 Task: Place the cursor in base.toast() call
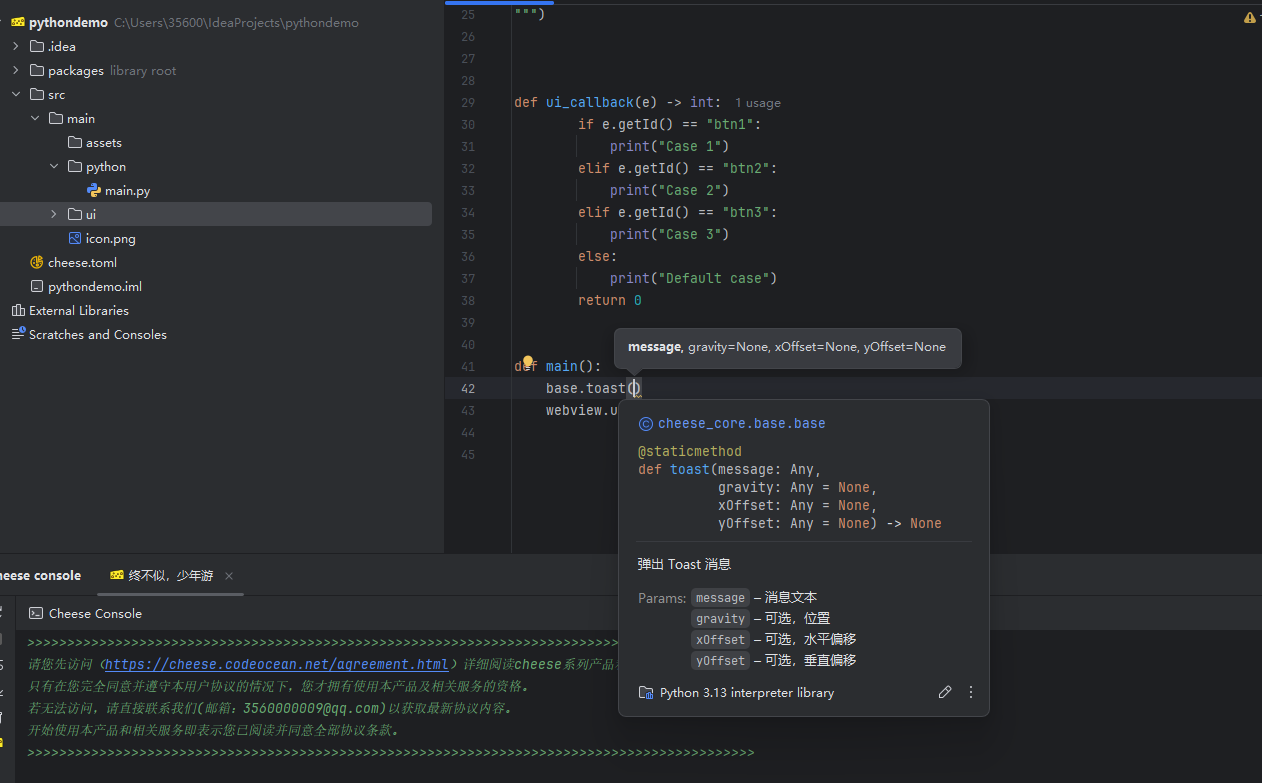(x=634, y=388)
